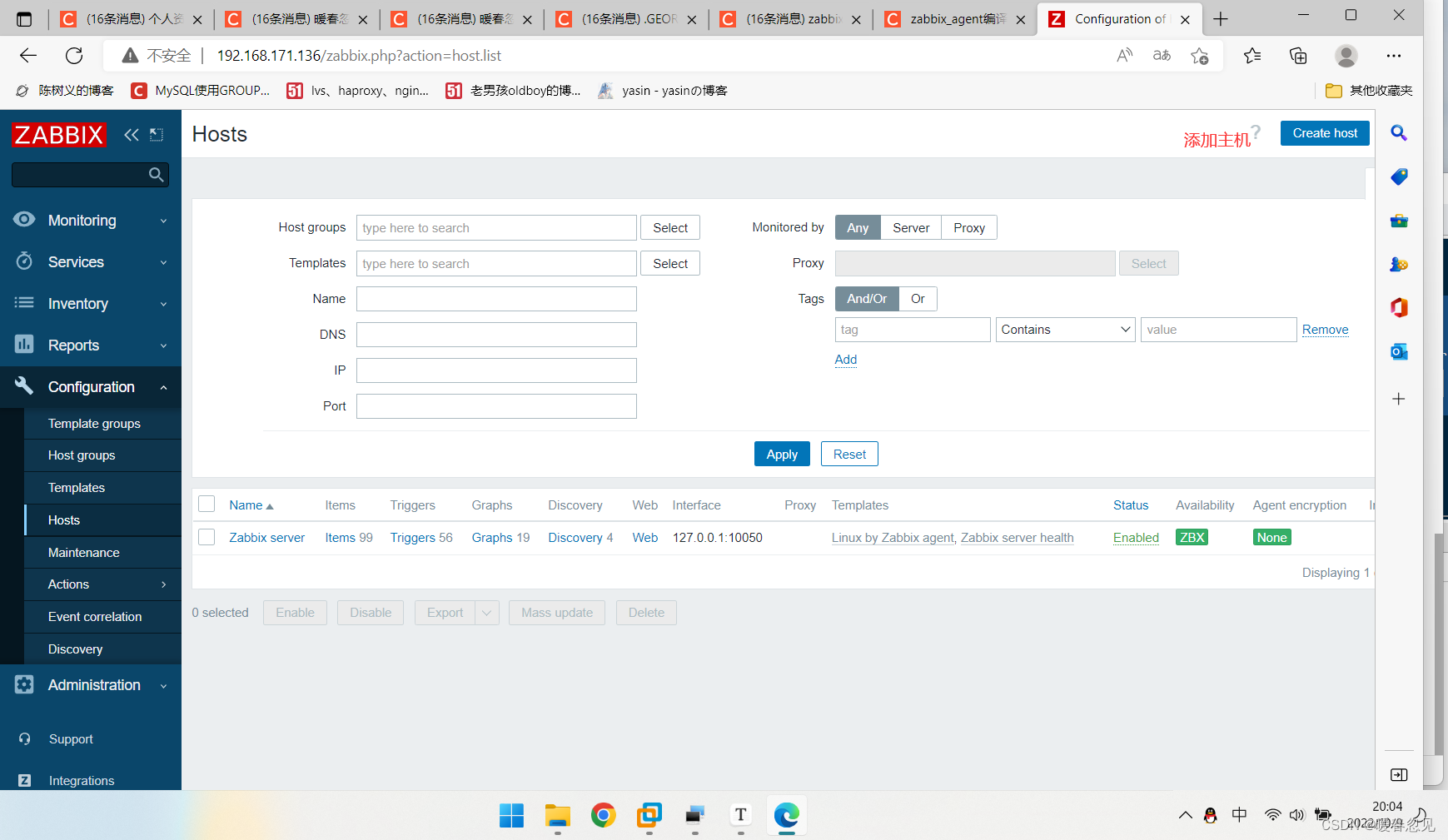Check the select-all hosts checkbox
Viewport: 1448px width, 840px height.
pos(207,504)
